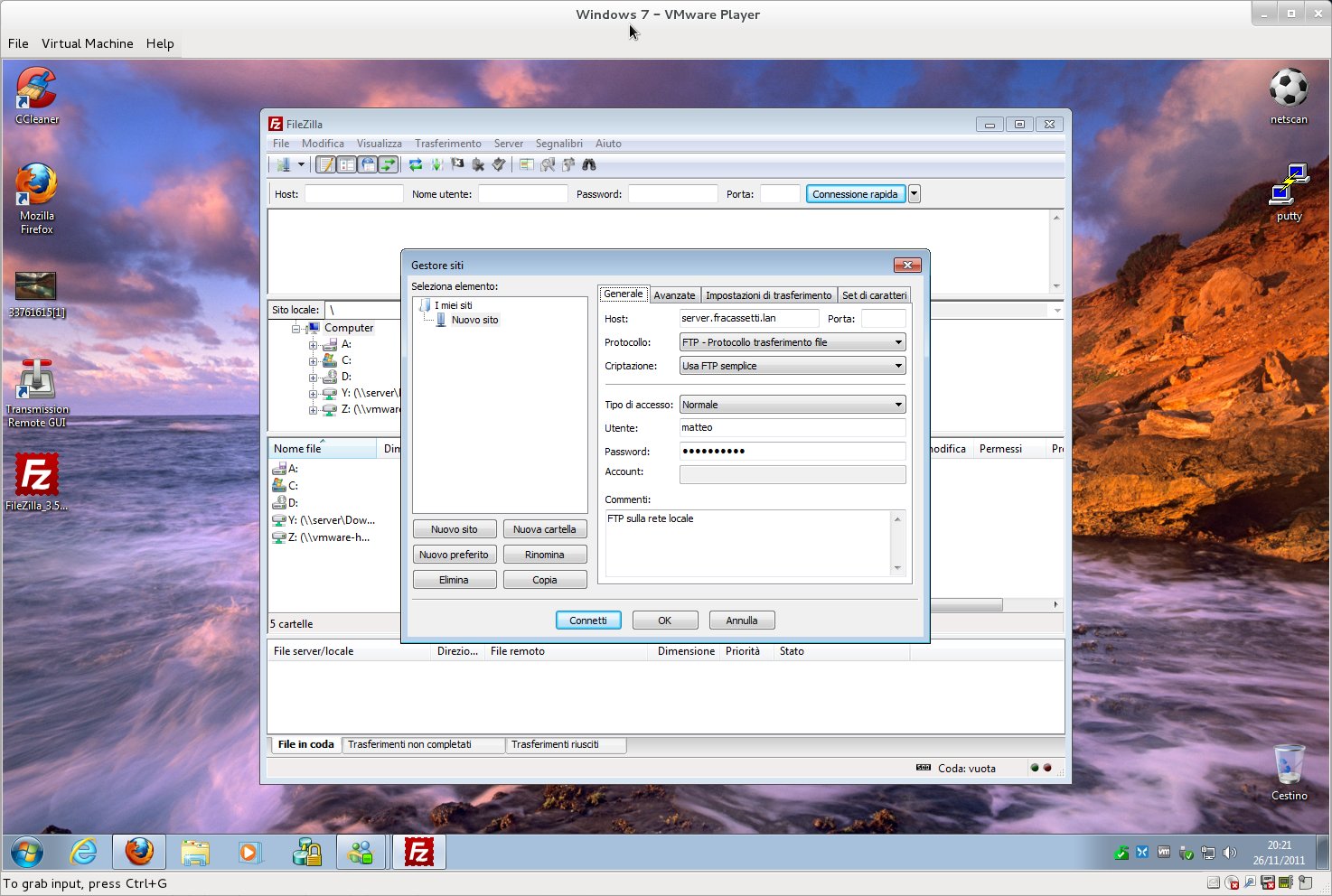Click the cancel current operation icon
The image size is (1332, 896).
coord(457,164)
